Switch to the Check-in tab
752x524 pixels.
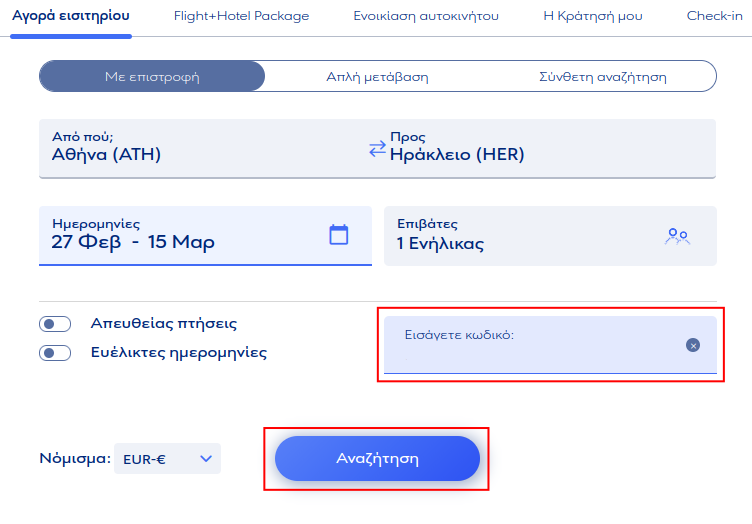tap(714, 16)
